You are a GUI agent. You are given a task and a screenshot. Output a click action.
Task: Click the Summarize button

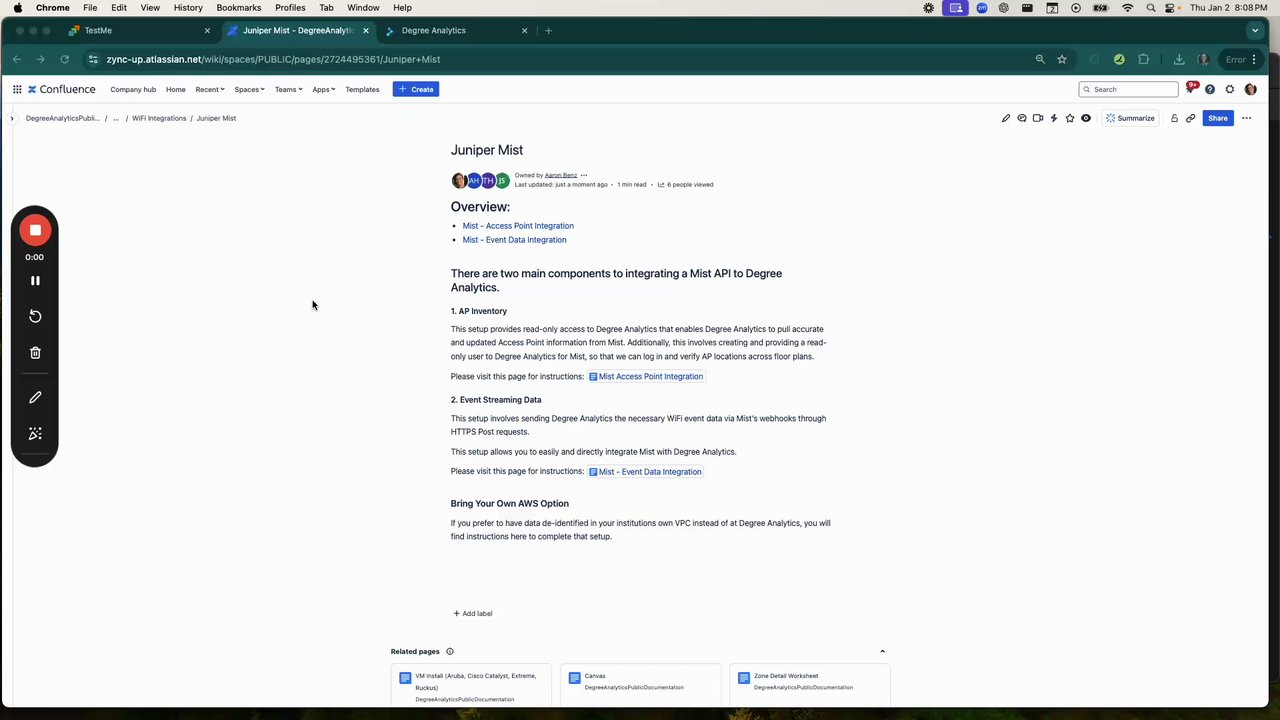[1130, 118]
